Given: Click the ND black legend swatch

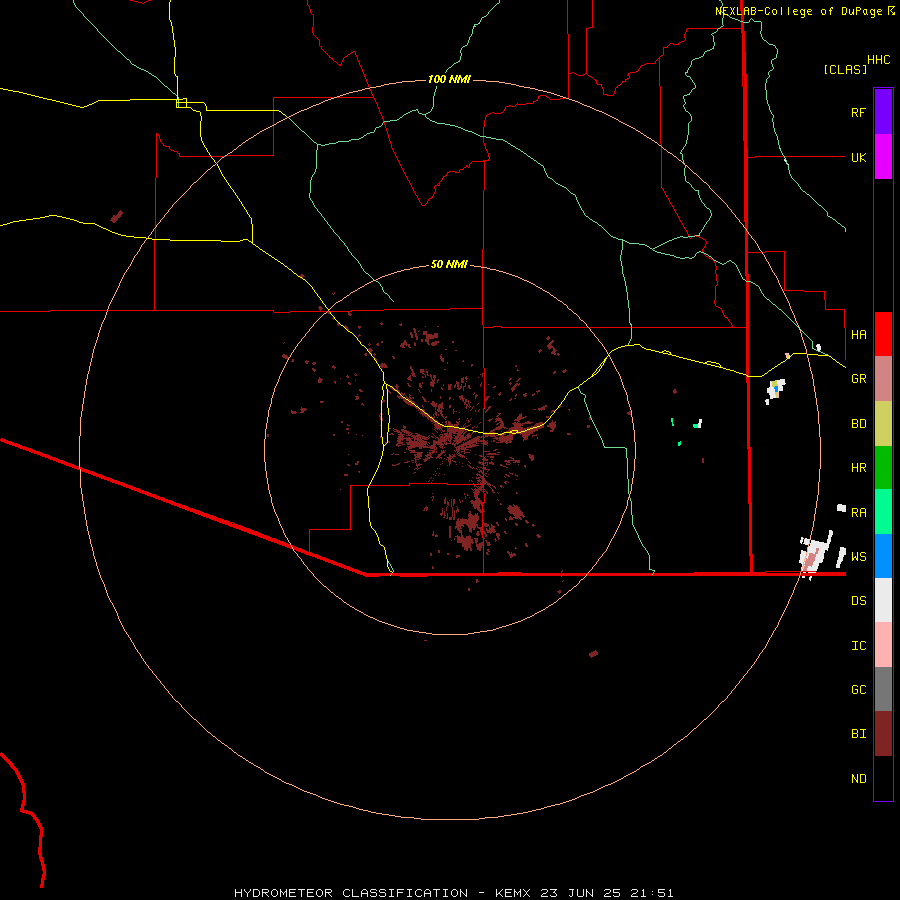Looking at the screenshot, I should click(x=883, y=778).
